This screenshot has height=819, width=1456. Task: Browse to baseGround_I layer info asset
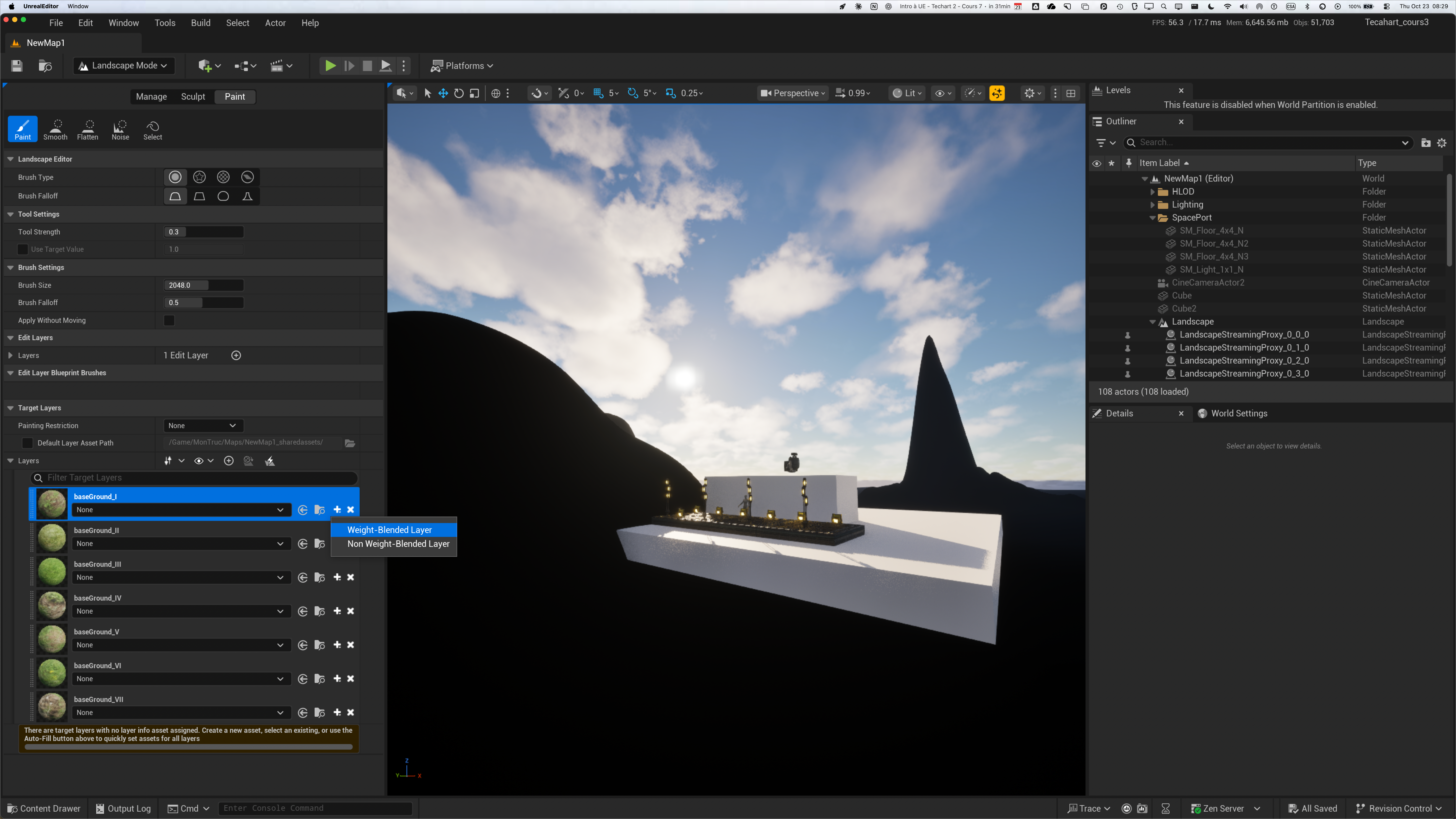pyautogui.click(x=320, y=510)
